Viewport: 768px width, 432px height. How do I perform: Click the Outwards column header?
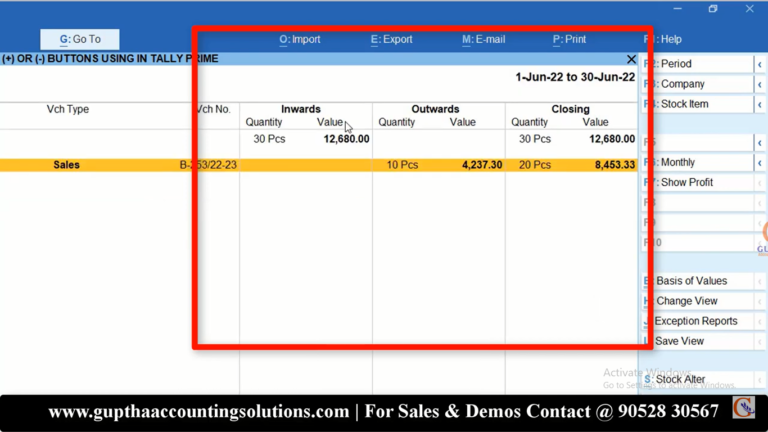click(435, 109)
